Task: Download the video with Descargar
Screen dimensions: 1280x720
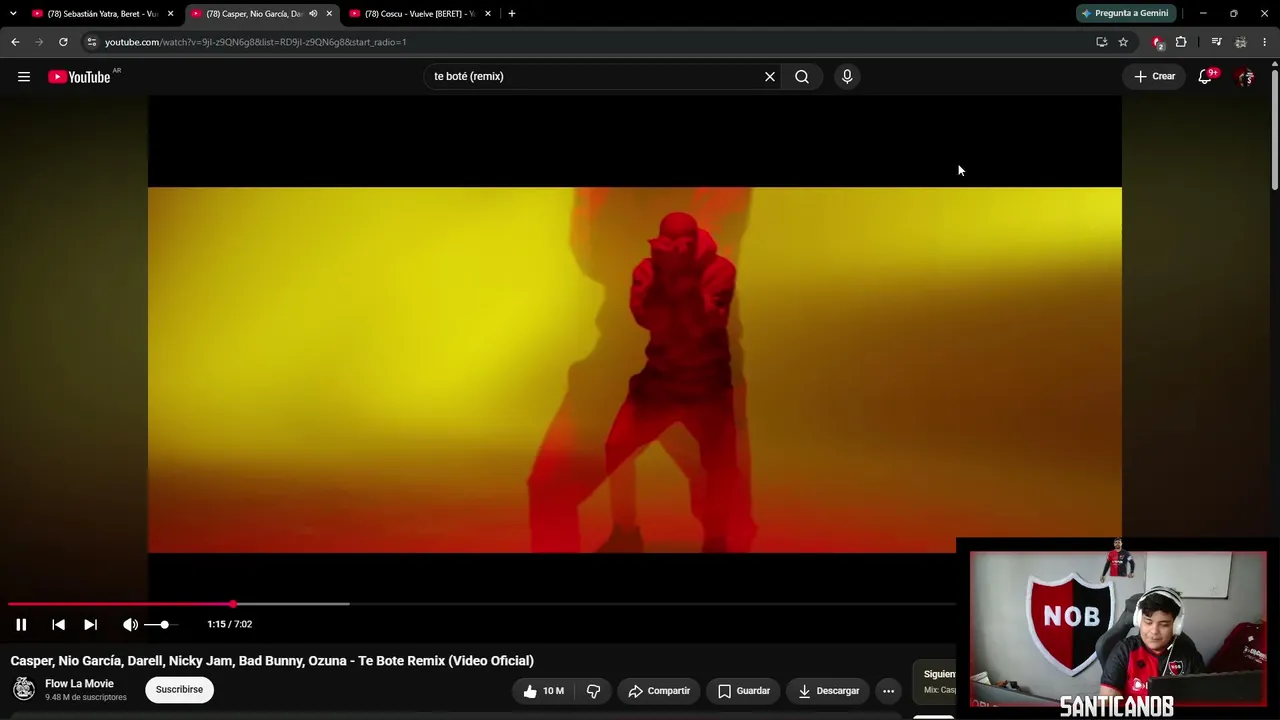Action: click(828, 690)
